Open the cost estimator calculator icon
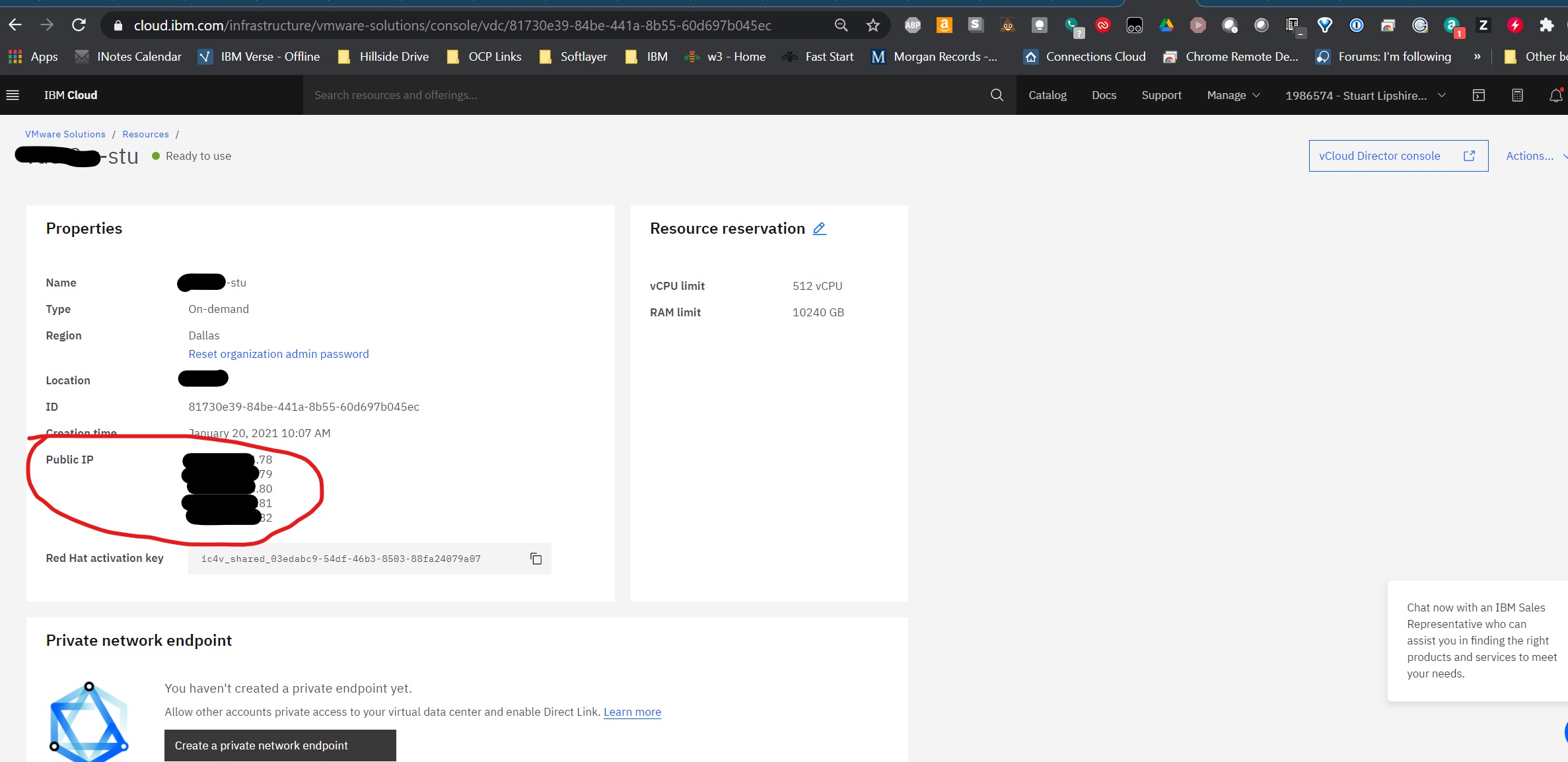The image size is (1568, 762). tap(1517, 95)
